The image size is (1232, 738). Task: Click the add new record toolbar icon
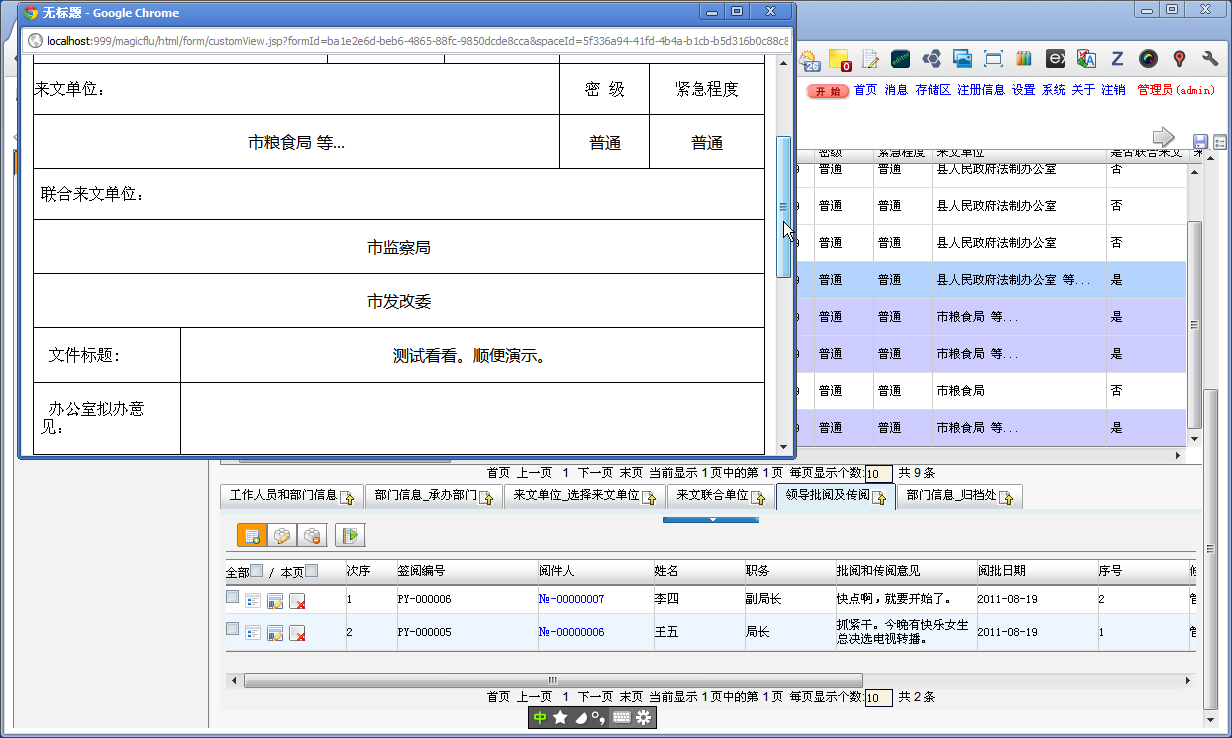click(x=252, y=535)
